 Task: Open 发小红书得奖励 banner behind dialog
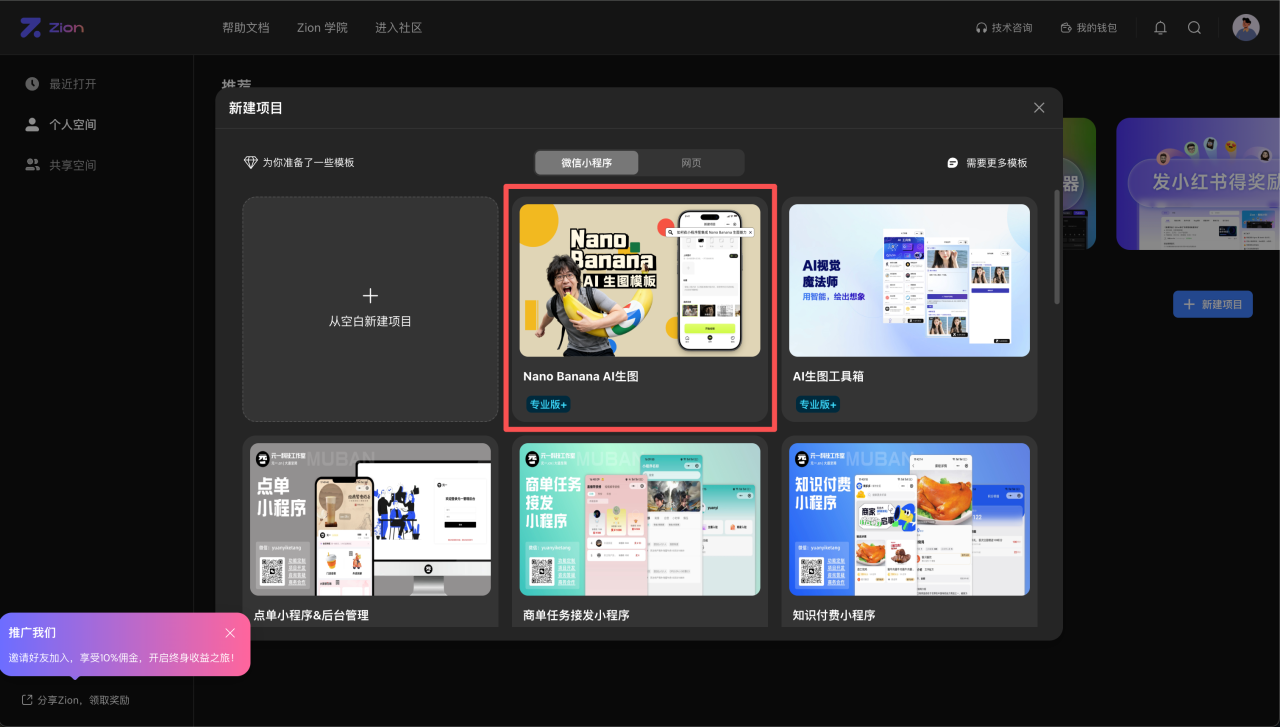1198,184
